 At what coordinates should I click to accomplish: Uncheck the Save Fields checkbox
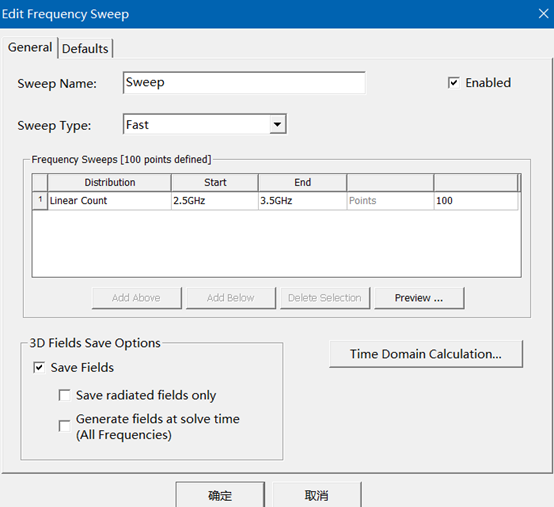39,367
